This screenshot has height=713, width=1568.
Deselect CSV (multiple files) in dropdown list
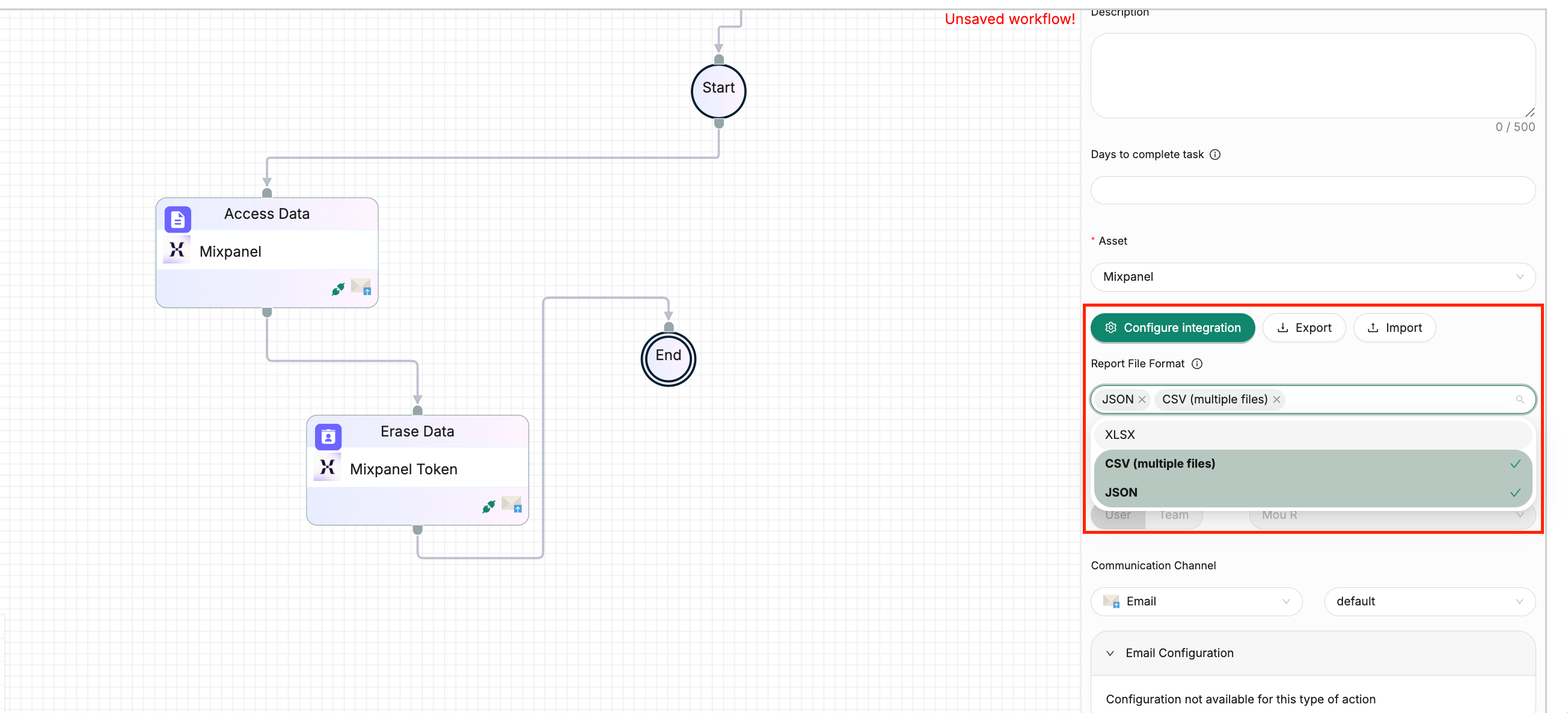pyautogui.click(x=1312, y=464)
